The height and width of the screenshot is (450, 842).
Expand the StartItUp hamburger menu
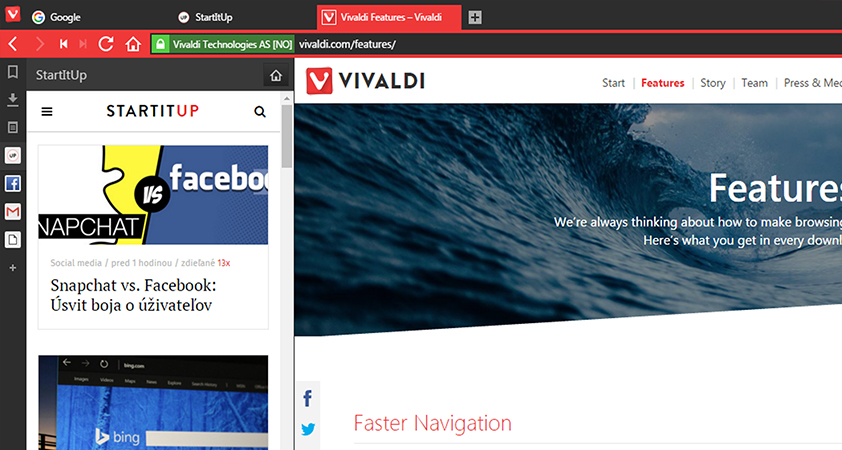click(x=47, y=112)
